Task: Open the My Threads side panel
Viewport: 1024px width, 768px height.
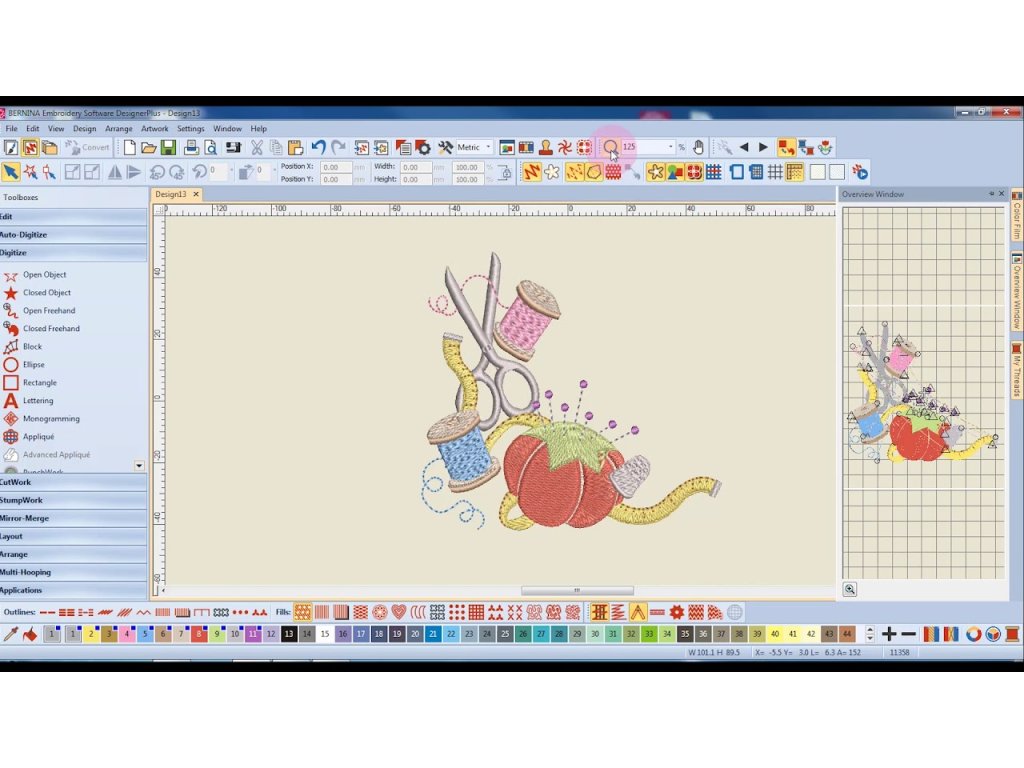Action: point(1016,368)
